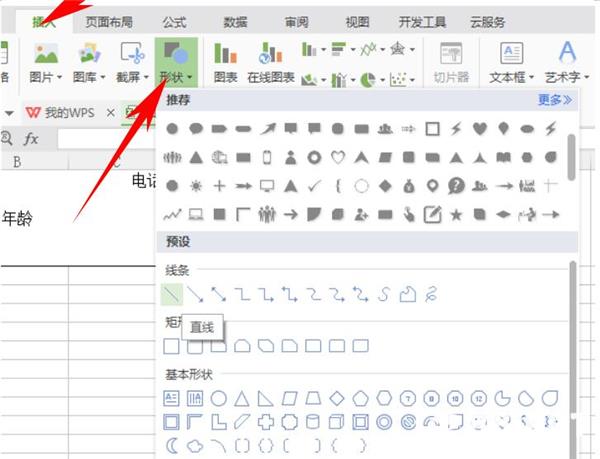600x459 pixels.
Task: Open the 开发工具 ribbon tab
Action: point(422,22)
